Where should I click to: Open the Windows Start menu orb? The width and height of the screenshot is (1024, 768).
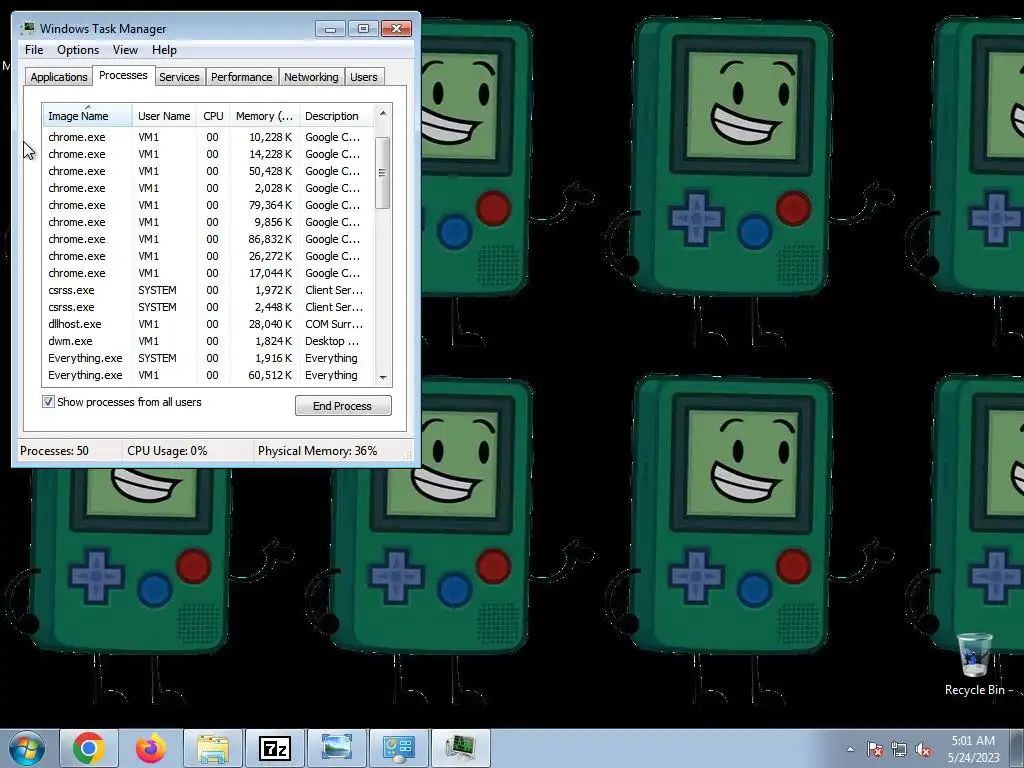coord(27,748)
